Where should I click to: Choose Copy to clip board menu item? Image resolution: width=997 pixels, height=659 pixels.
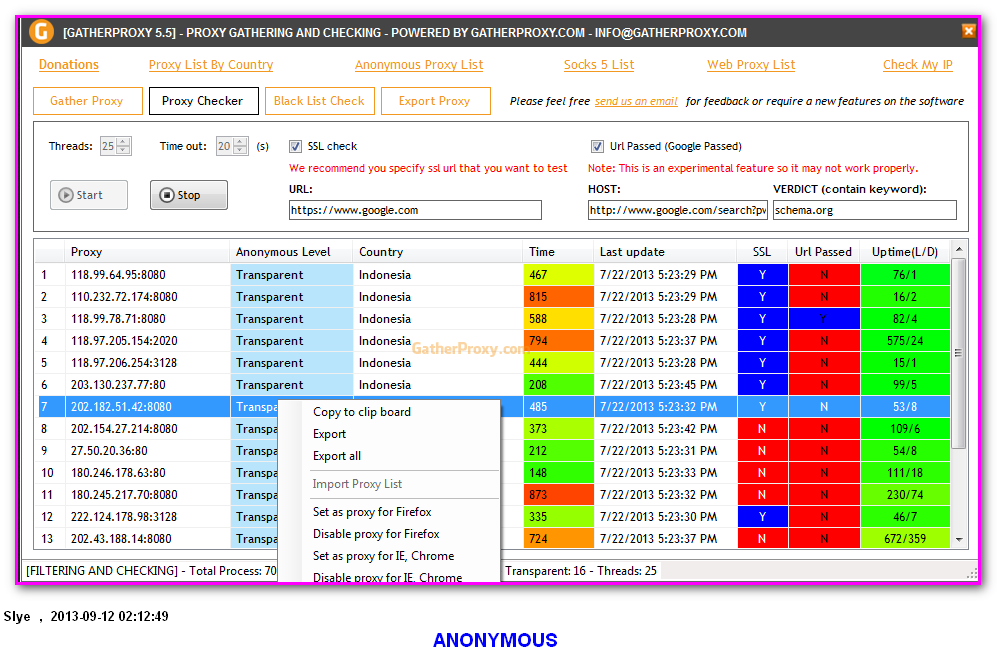(x=362, y=412)
